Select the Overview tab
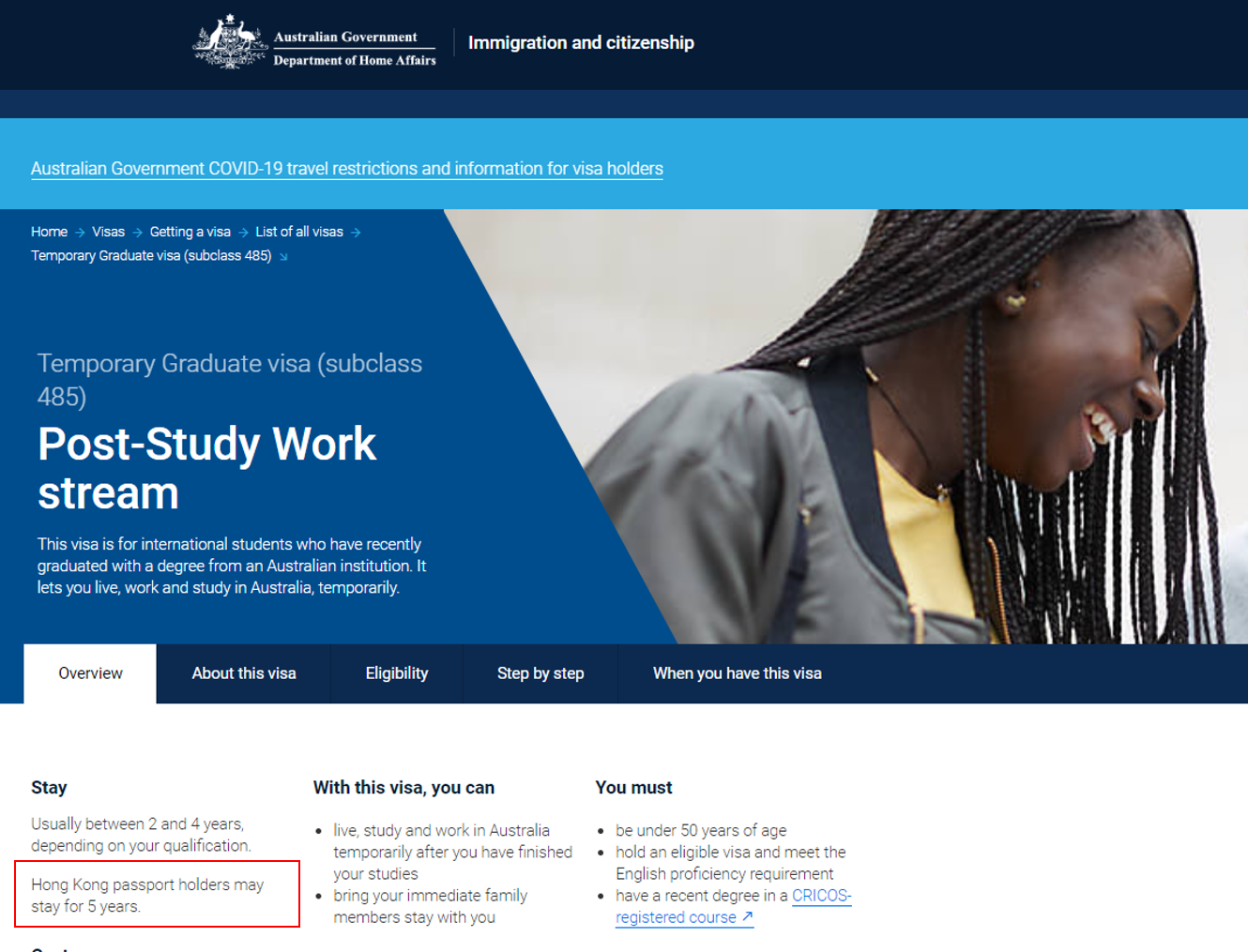1248x952 pixels. pos(90,673)
